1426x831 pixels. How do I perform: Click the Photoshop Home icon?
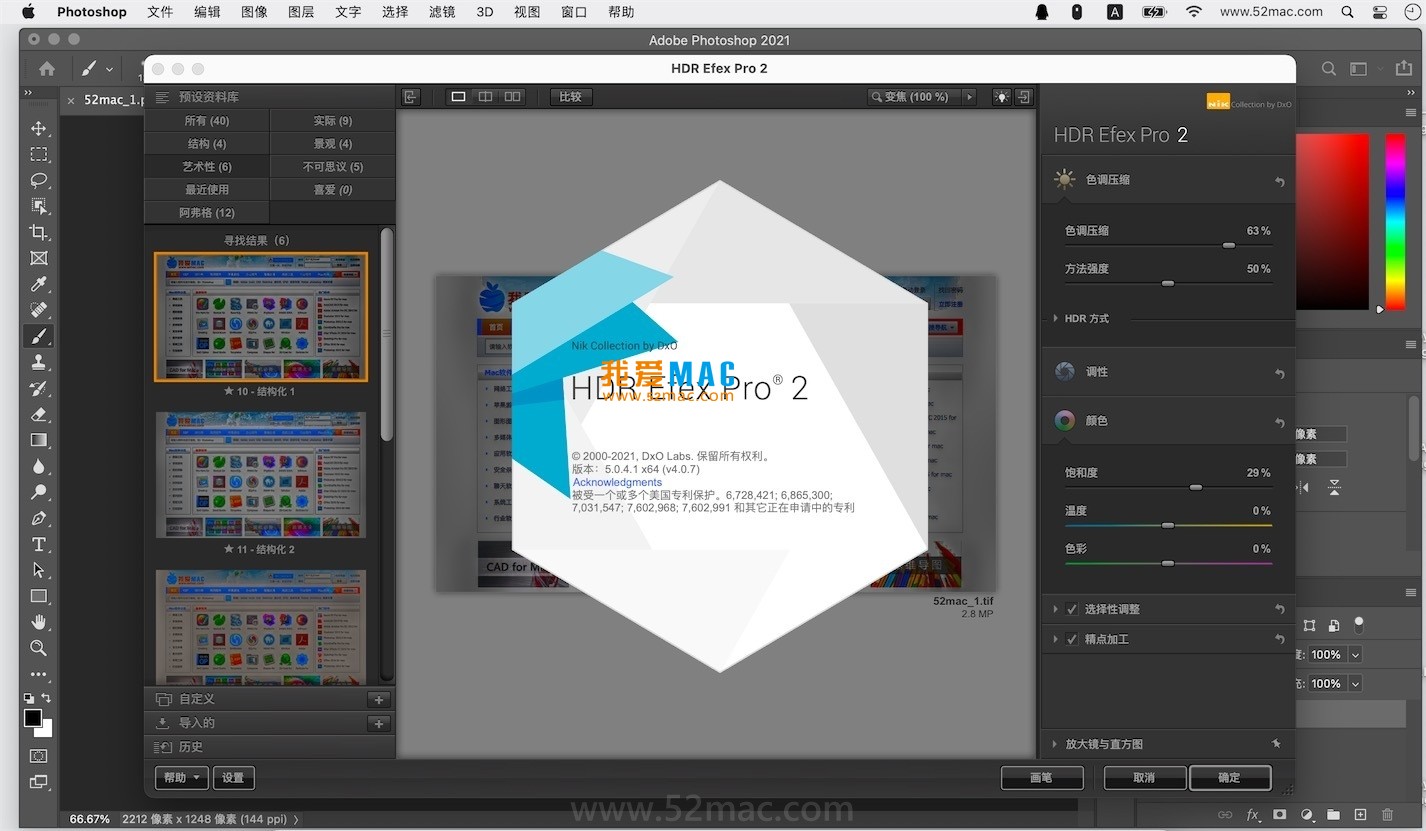point(47,69)
